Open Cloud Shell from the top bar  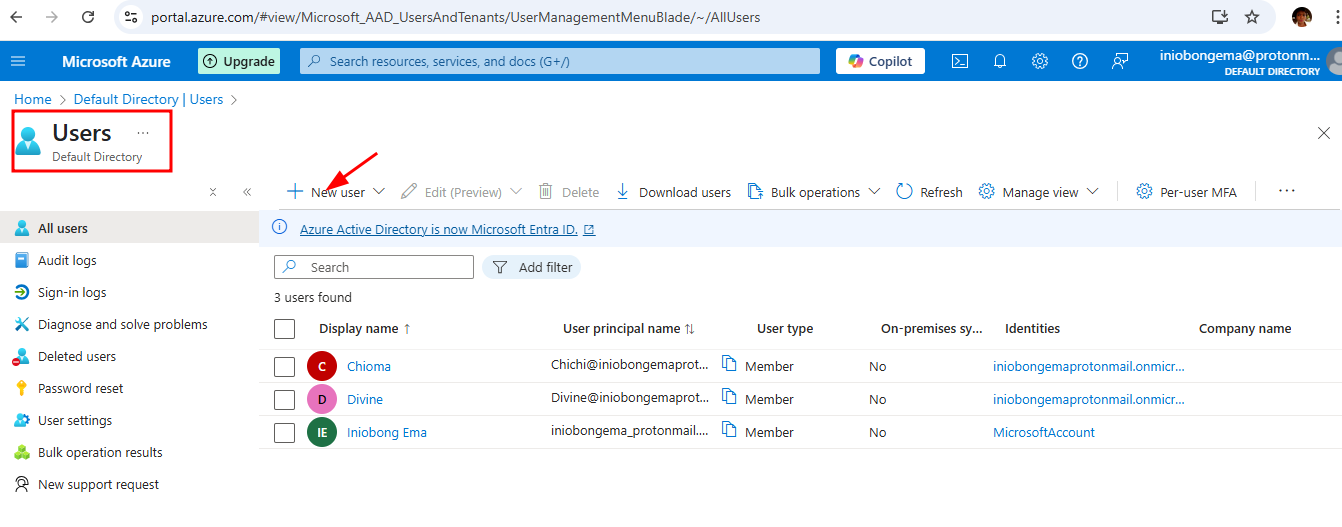pyautogui.click(x=959, y=61)
